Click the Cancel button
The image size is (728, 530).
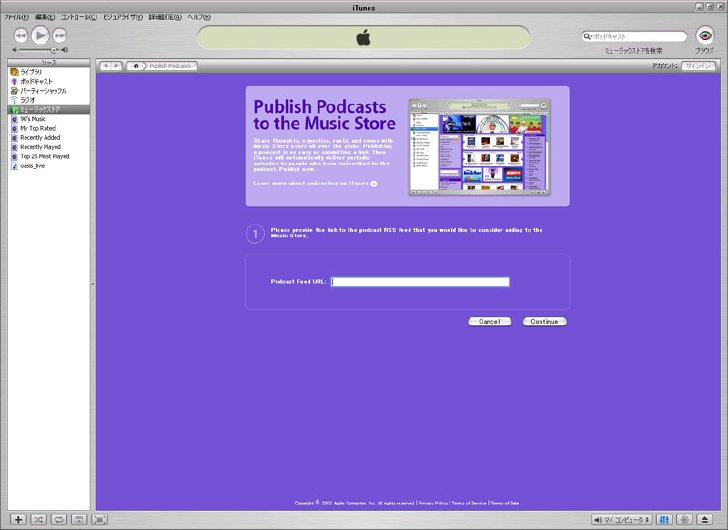(x=489, y=321)
